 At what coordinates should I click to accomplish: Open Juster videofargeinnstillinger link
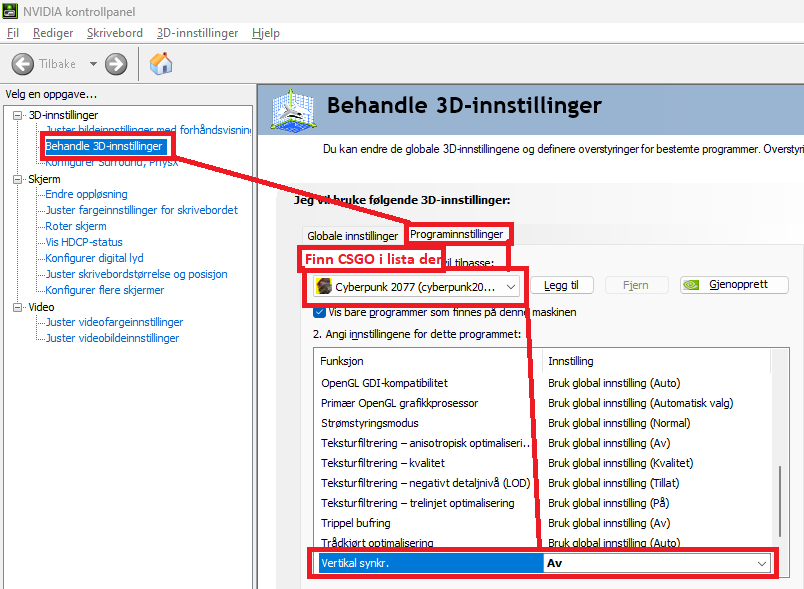click(x=114, y=322)
